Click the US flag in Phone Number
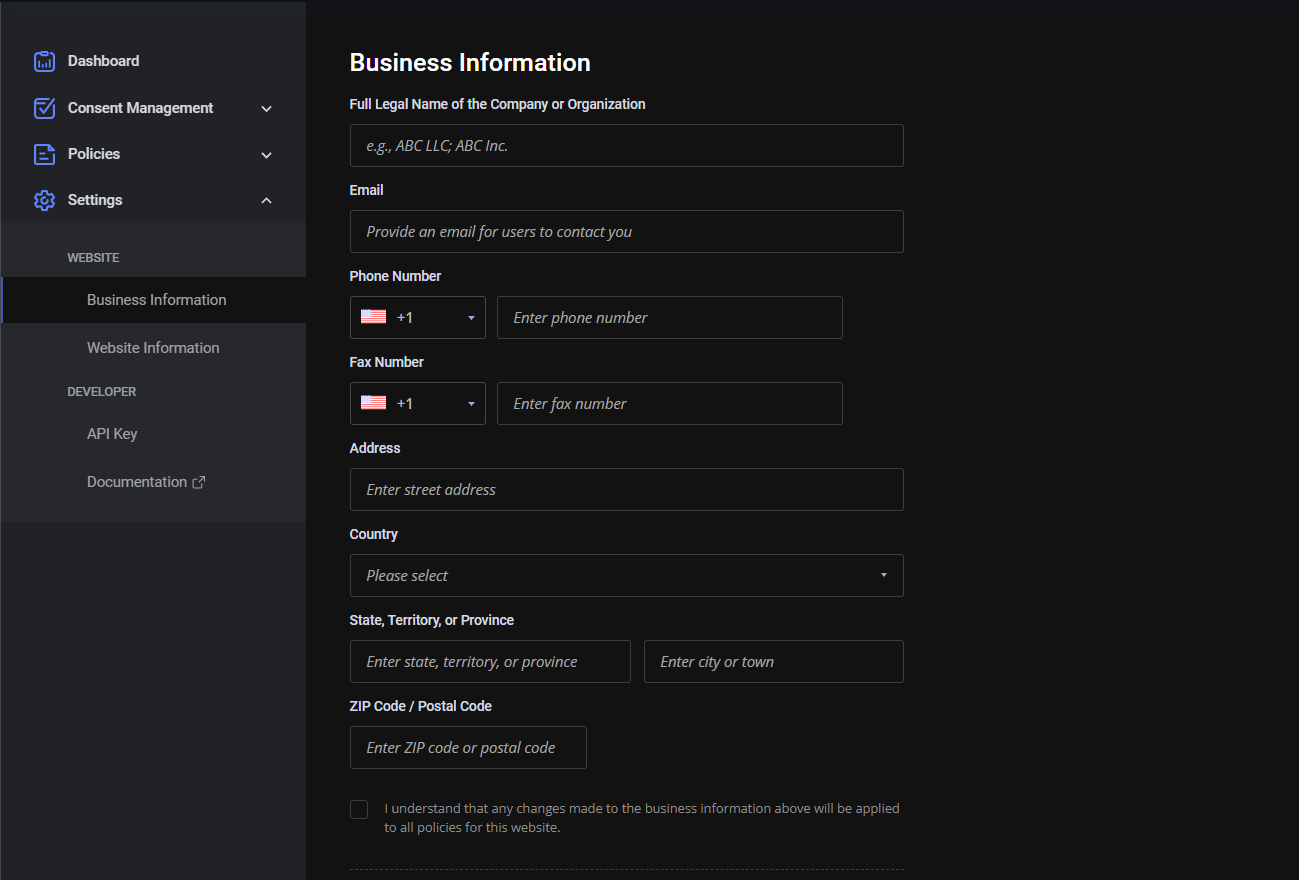Screen dimensions: 1299x880 pyautogui.click(x=373, y=317)
